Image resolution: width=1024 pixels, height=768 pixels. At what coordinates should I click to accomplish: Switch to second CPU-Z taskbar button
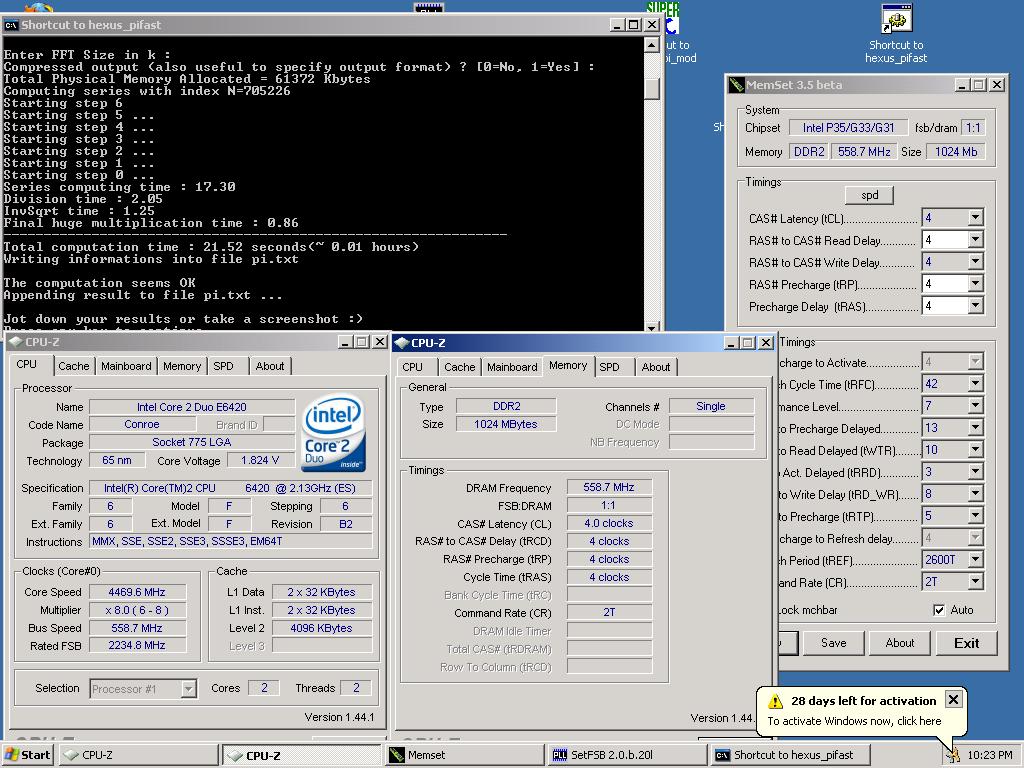[x=302, y=756]
